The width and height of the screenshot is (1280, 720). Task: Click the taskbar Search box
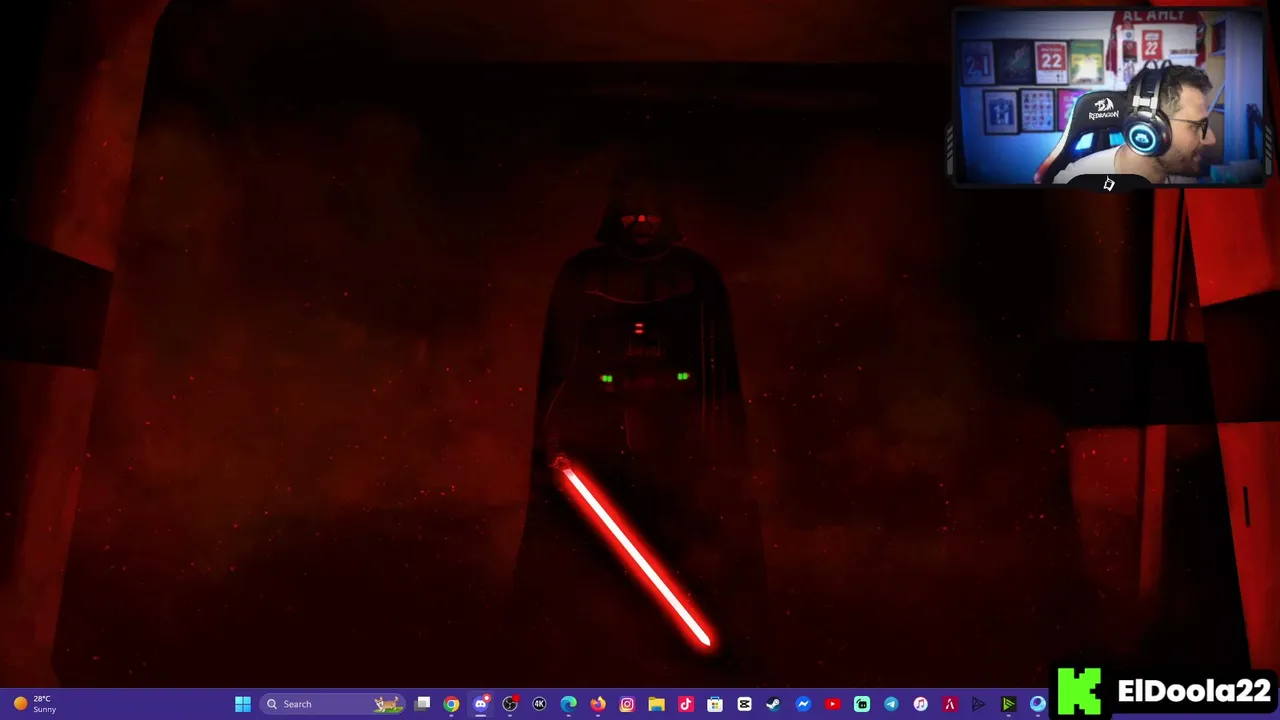click(332, 704)
